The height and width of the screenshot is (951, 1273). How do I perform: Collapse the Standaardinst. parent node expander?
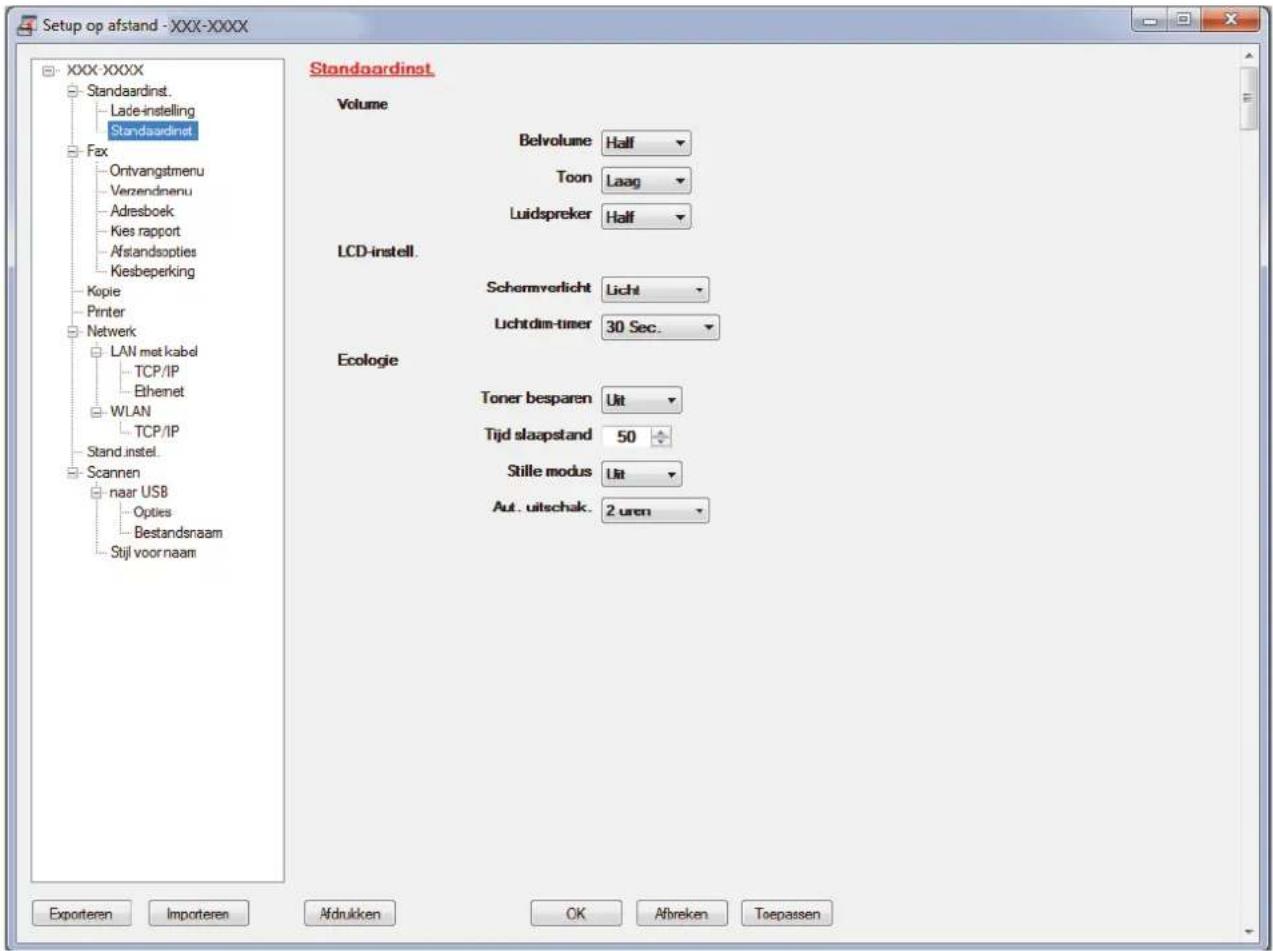(x=71, y=91)
